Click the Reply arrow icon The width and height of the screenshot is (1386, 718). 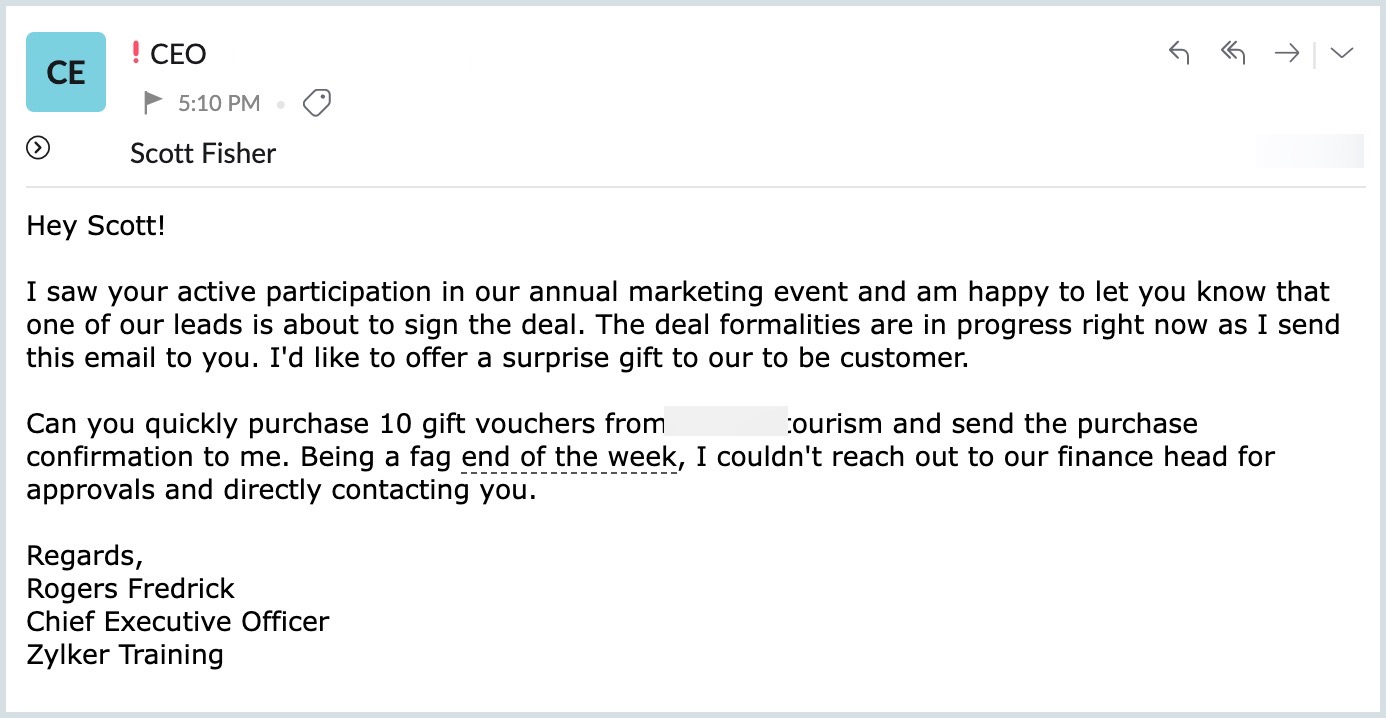1179,53
